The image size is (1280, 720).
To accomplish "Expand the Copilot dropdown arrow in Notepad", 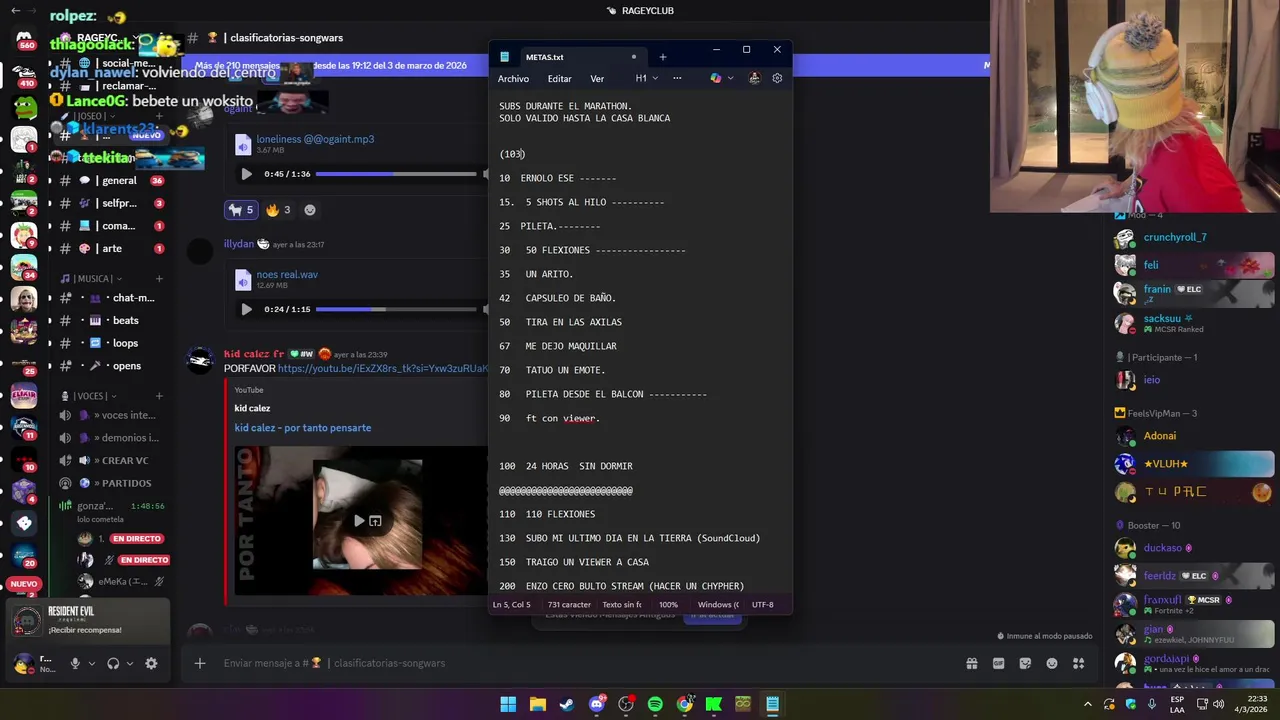I will 730,78.
